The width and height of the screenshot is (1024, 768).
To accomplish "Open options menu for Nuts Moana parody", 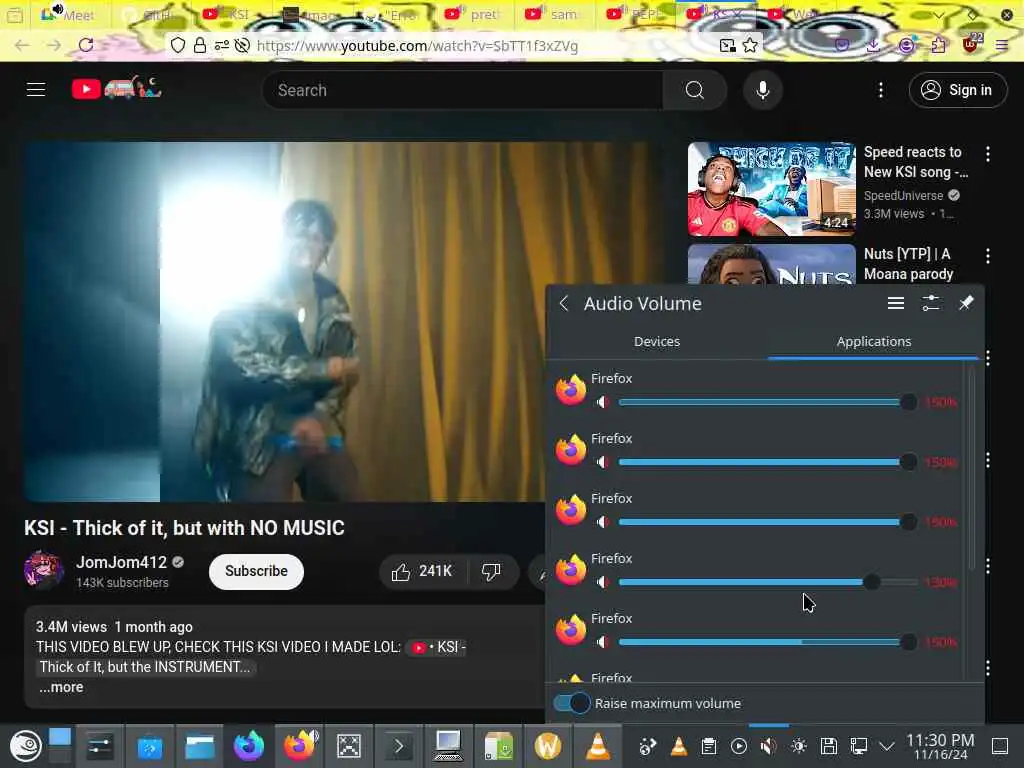I will coord(988,256).
